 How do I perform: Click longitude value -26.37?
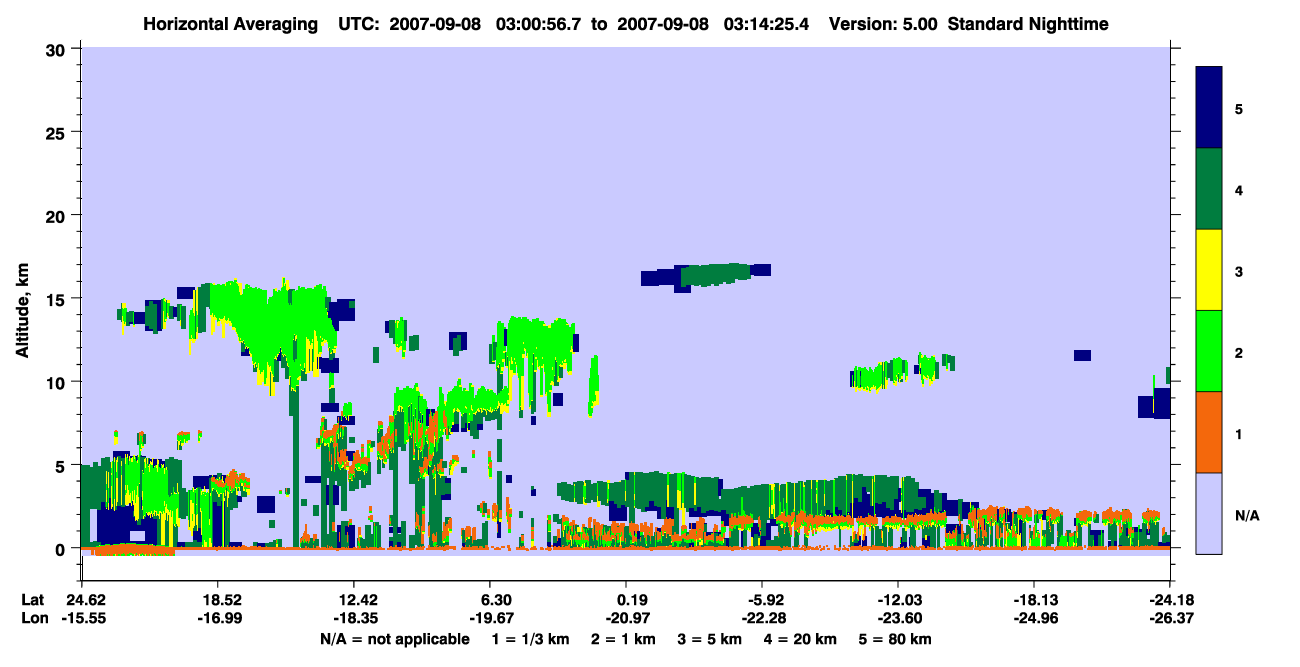pyautogui.click(x=1170, y=618)
